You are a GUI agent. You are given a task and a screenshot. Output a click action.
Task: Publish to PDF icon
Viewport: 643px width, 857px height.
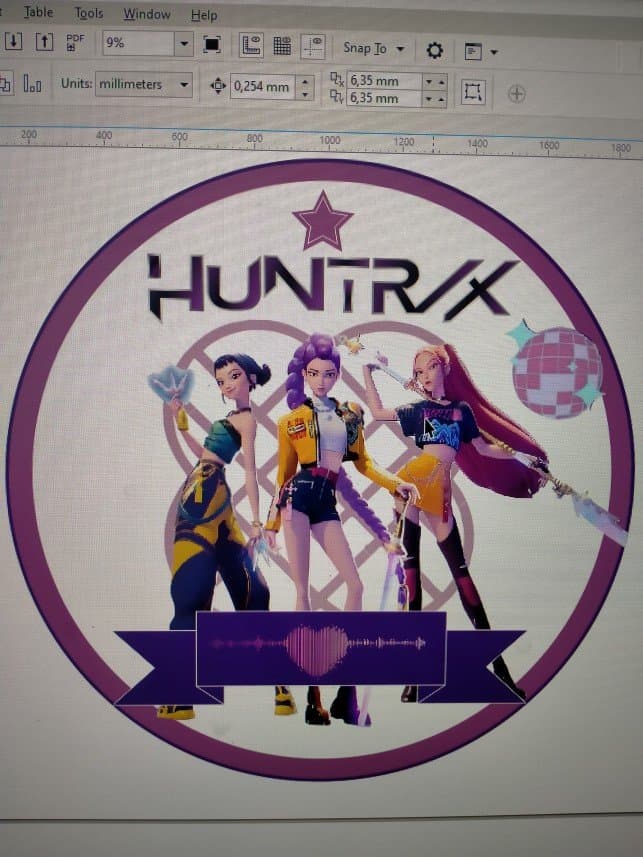coord(75,42)
